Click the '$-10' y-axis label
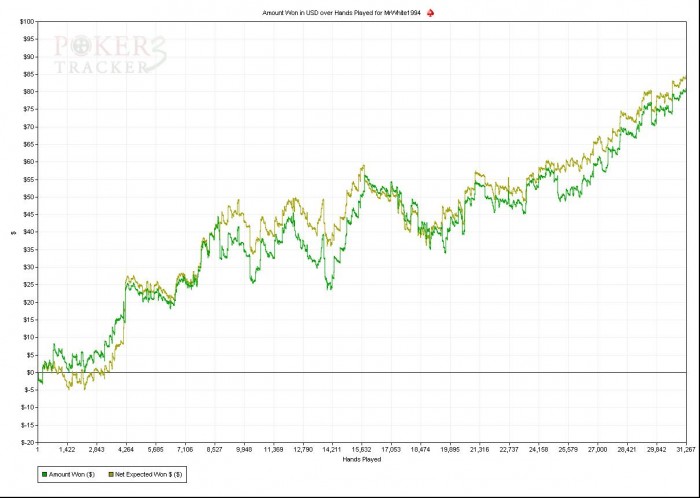Viewport: 700px width, 498px height. [28, 407]
